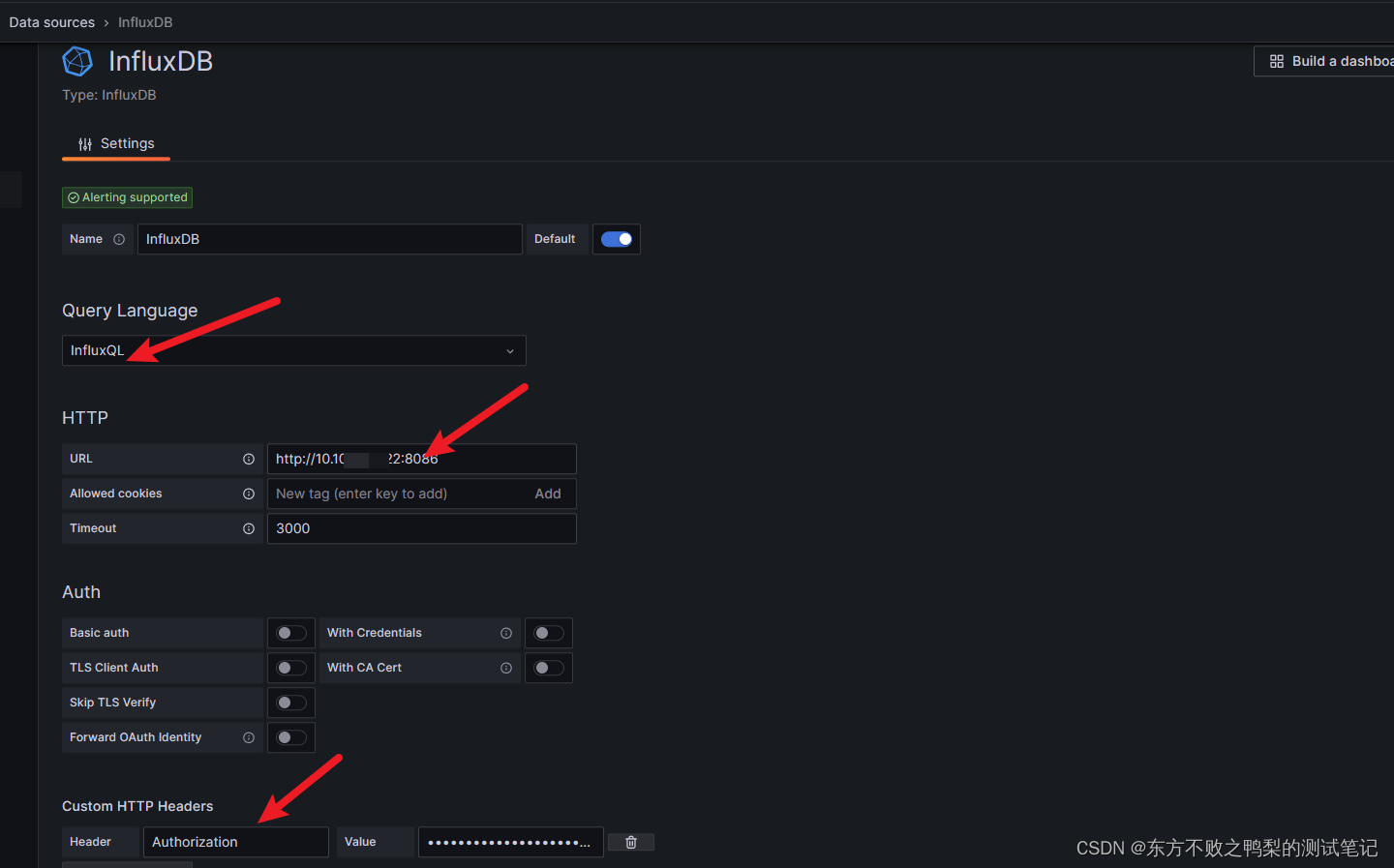Click the Auth section heading

click(81, 592)
